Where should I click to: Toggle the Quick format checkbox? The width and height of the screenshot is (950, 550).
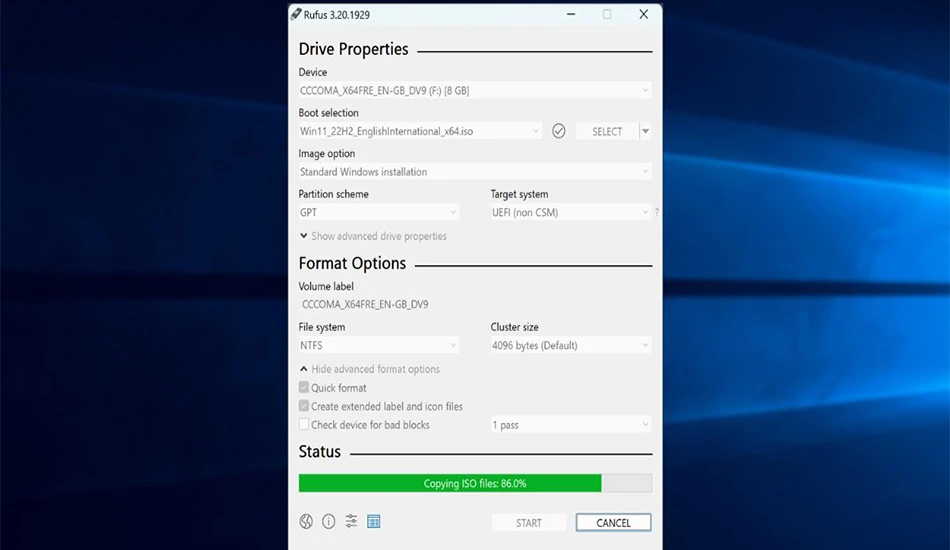point(304,387)
